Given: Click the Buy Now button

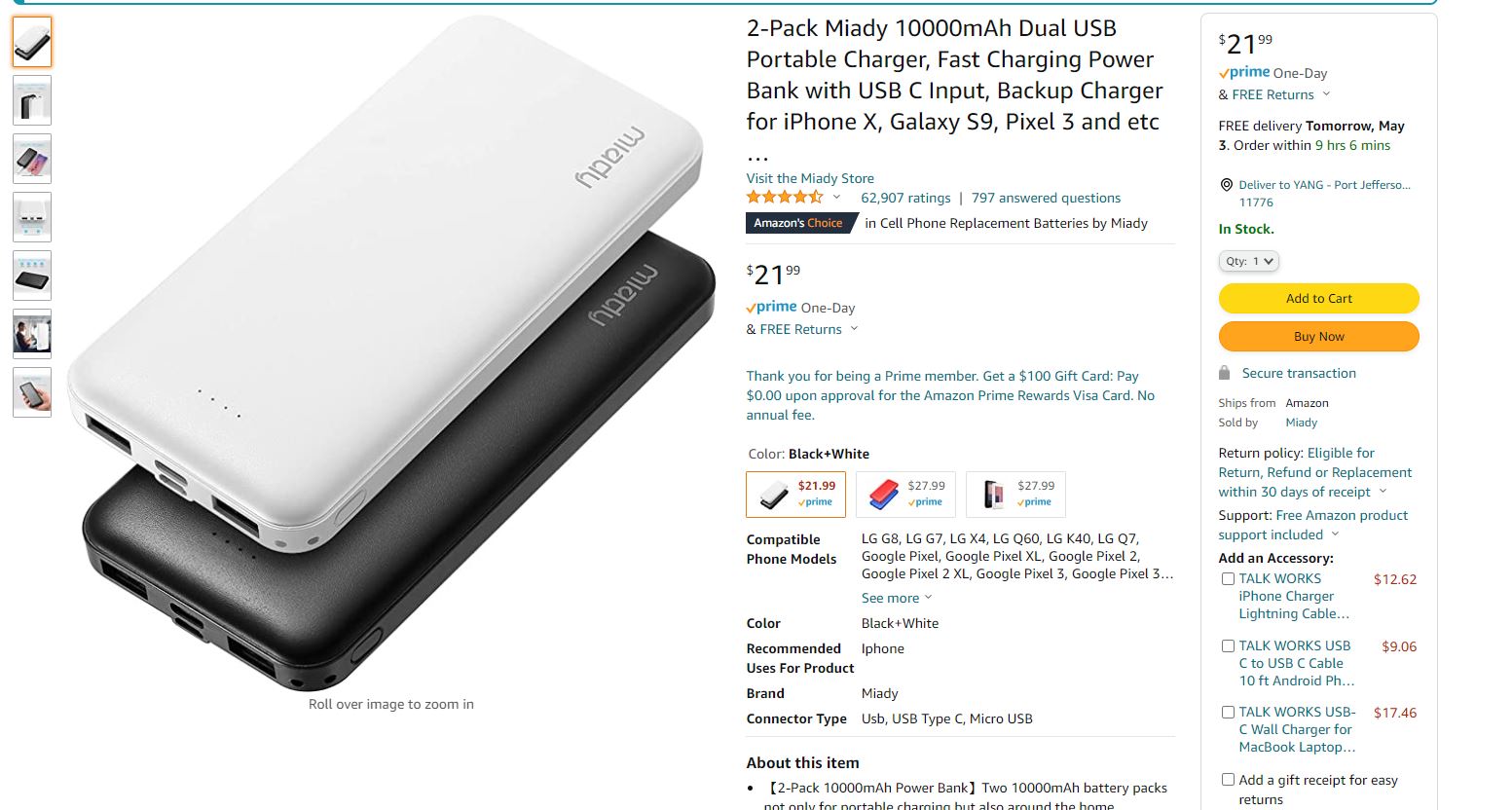Looking at the screenshot, I should [1318, 336].
